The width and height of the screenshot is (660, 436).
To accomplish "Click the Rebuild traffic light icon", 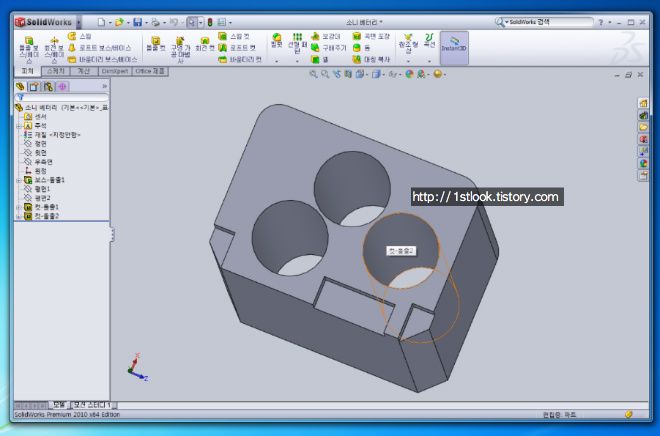I will click(210, 22).
